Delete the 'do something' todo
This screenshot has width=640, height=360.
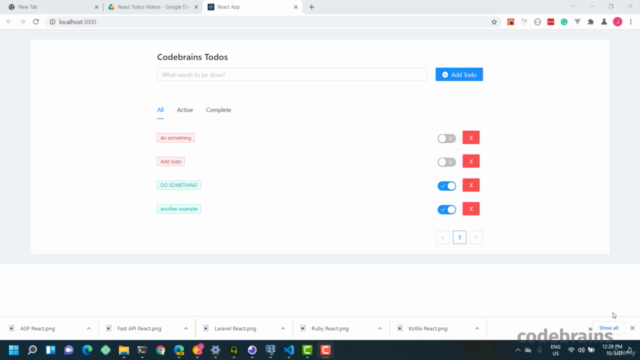(471, 138)
